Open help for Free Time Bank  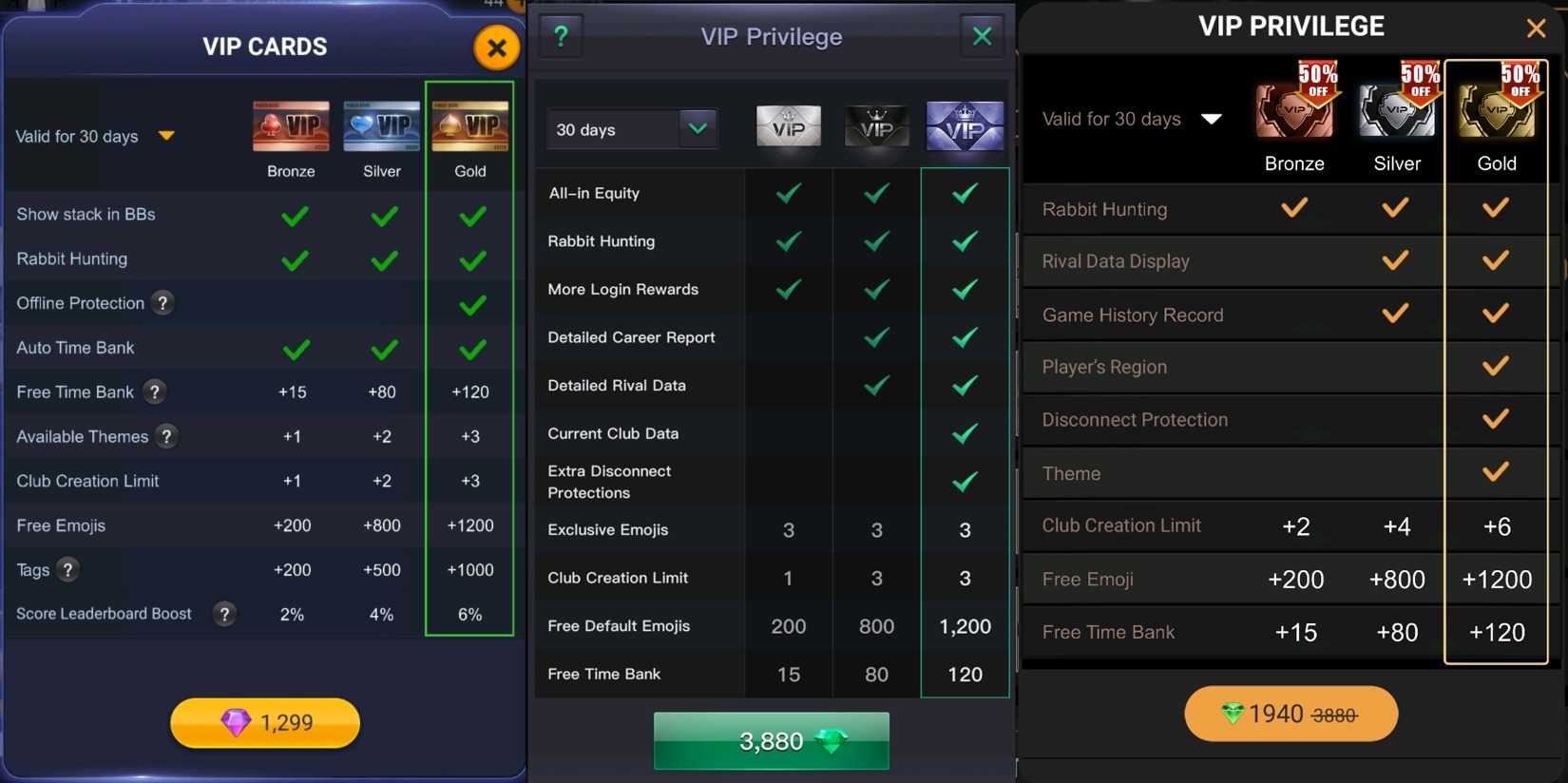(x=154, y=391)
